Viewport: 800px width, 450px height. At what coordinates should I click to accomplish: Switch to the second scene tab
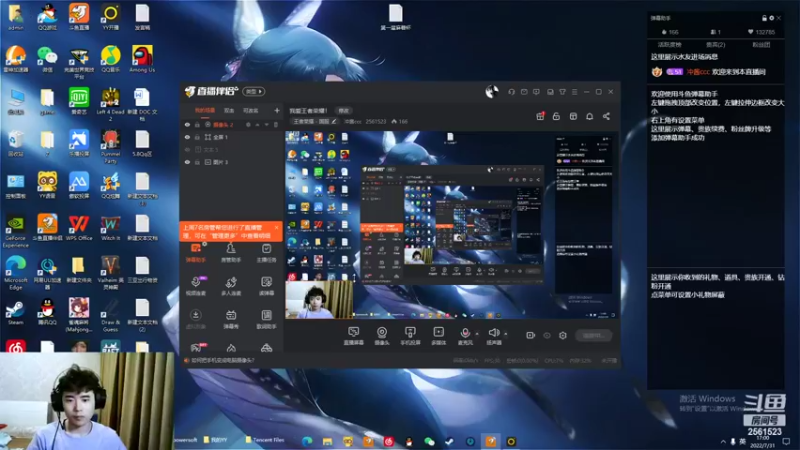click(229, 110)
